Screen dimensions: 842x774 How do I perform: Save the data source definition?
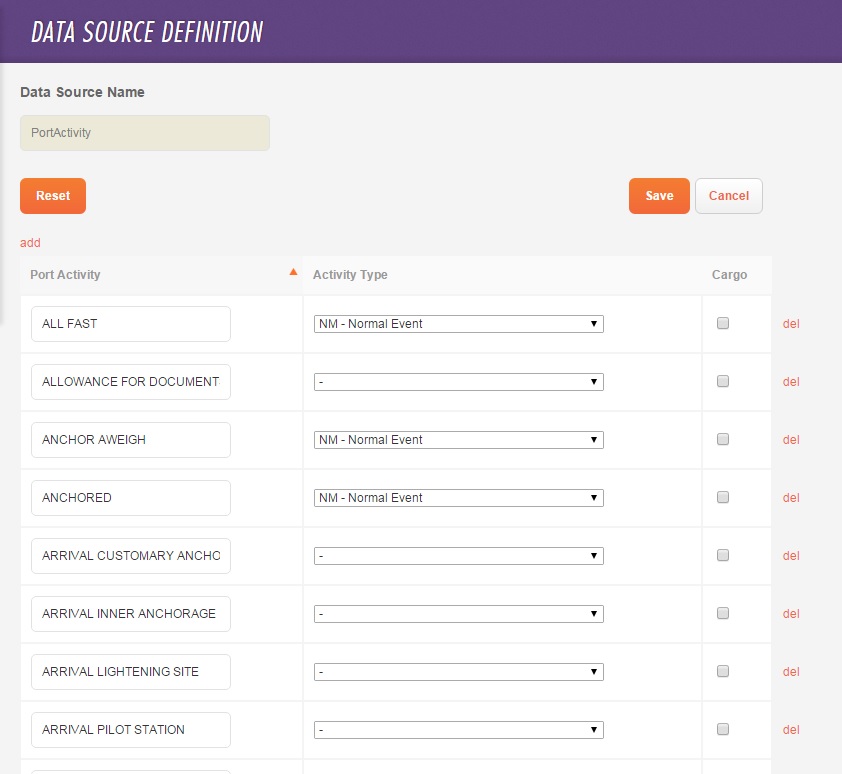point(659,196)
